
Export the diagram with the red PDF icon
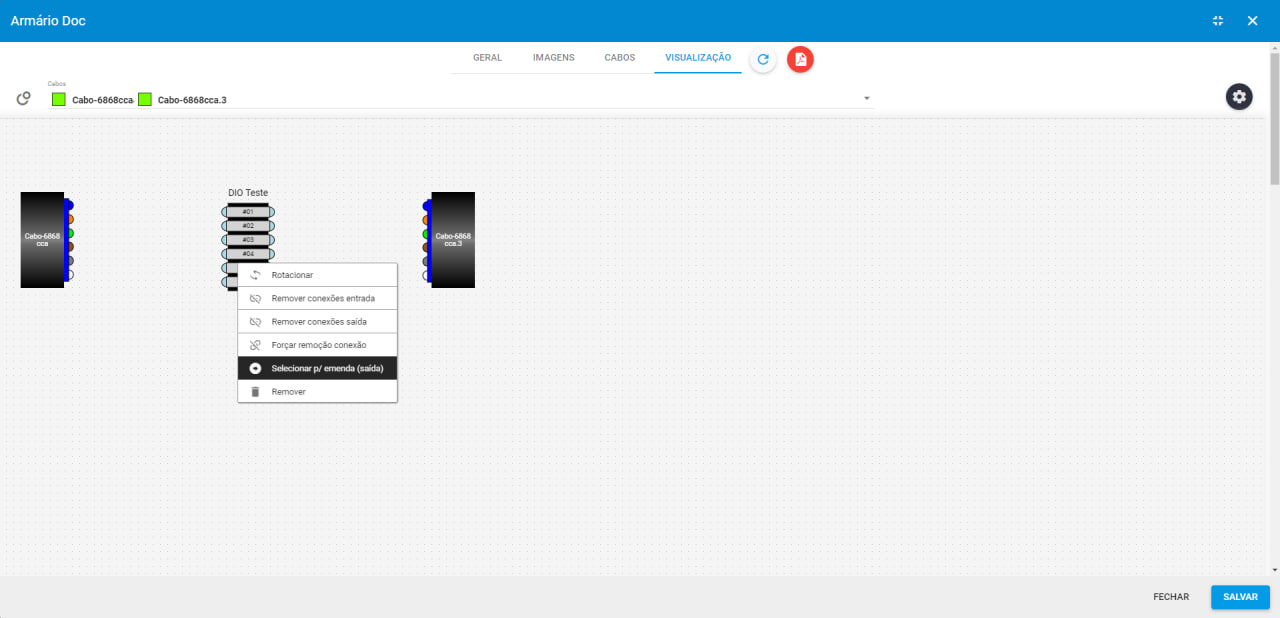tap(800, 59)
